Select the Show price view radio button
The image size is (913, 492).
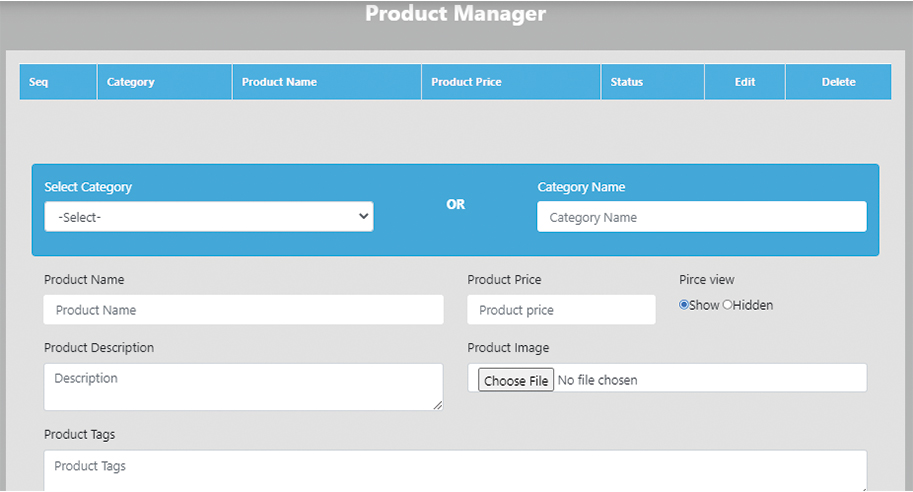click(684, 305)
